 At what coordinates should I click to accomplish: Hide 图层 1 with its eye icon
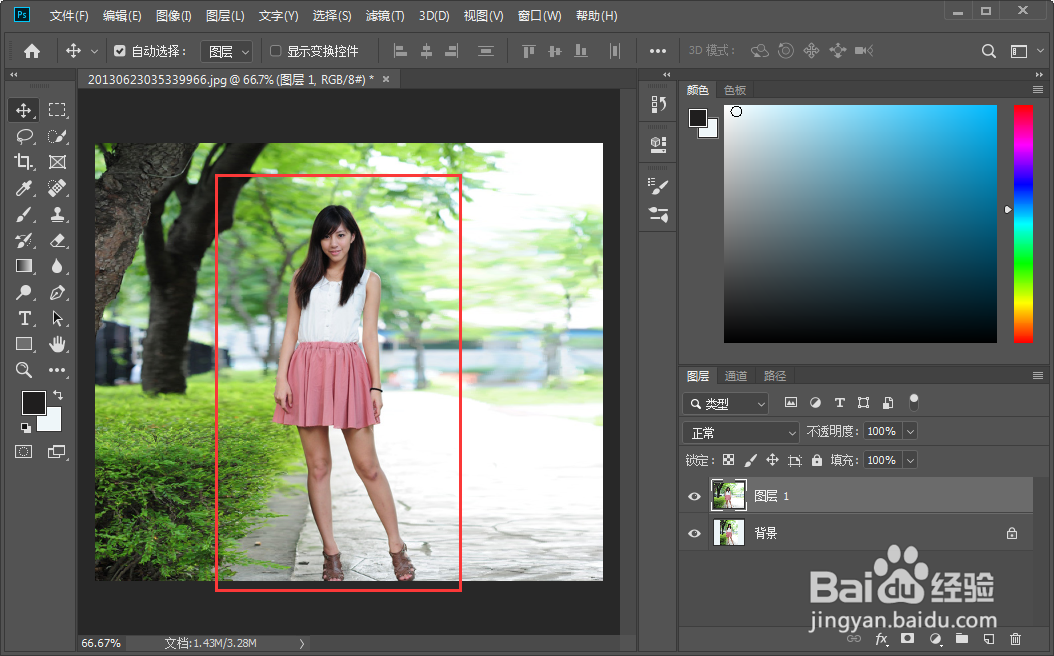tap(694, 496)
